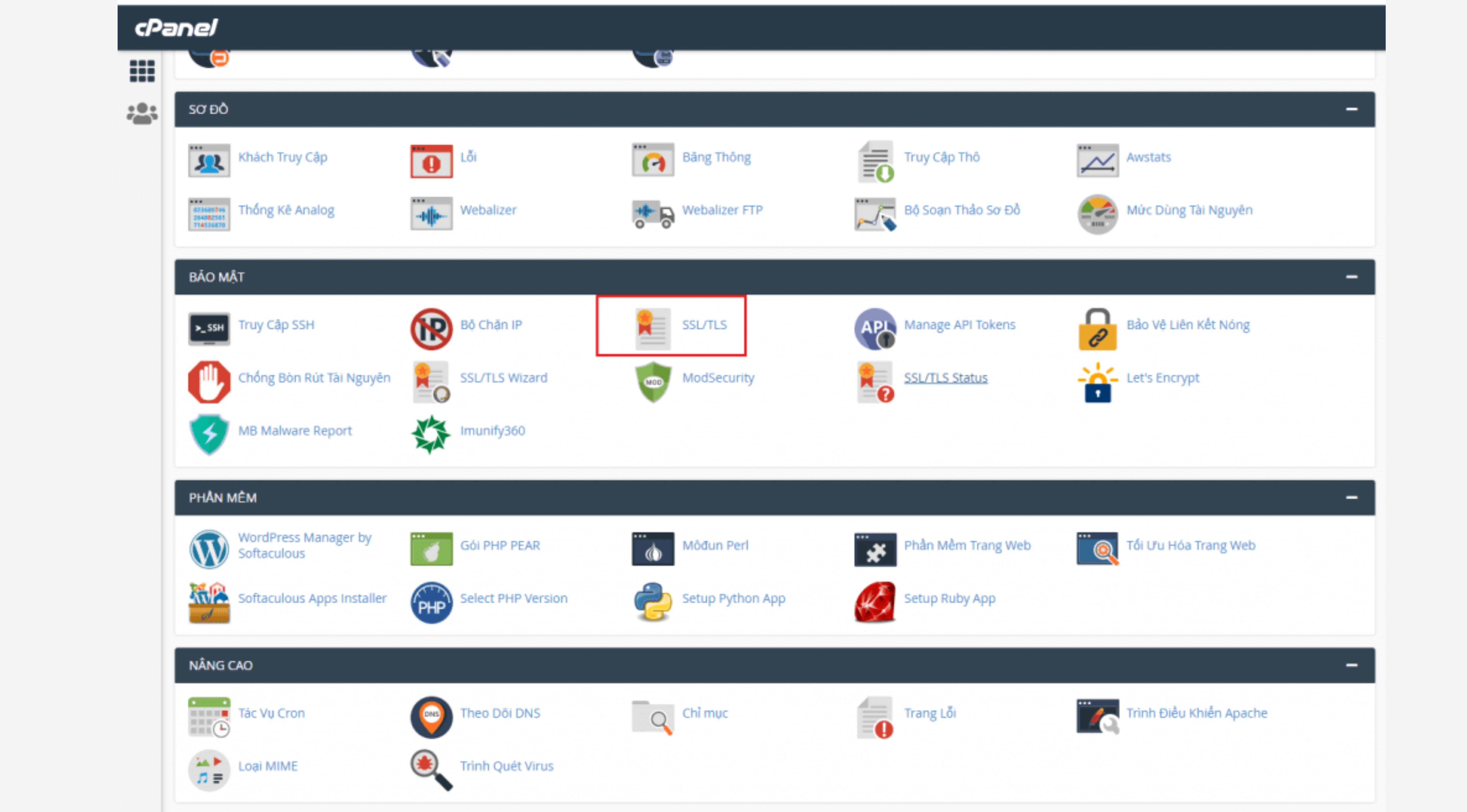This screenshot has height=812, width=1467.
Task: Open the SSH access terminal icon
Action: coord(209,329)
